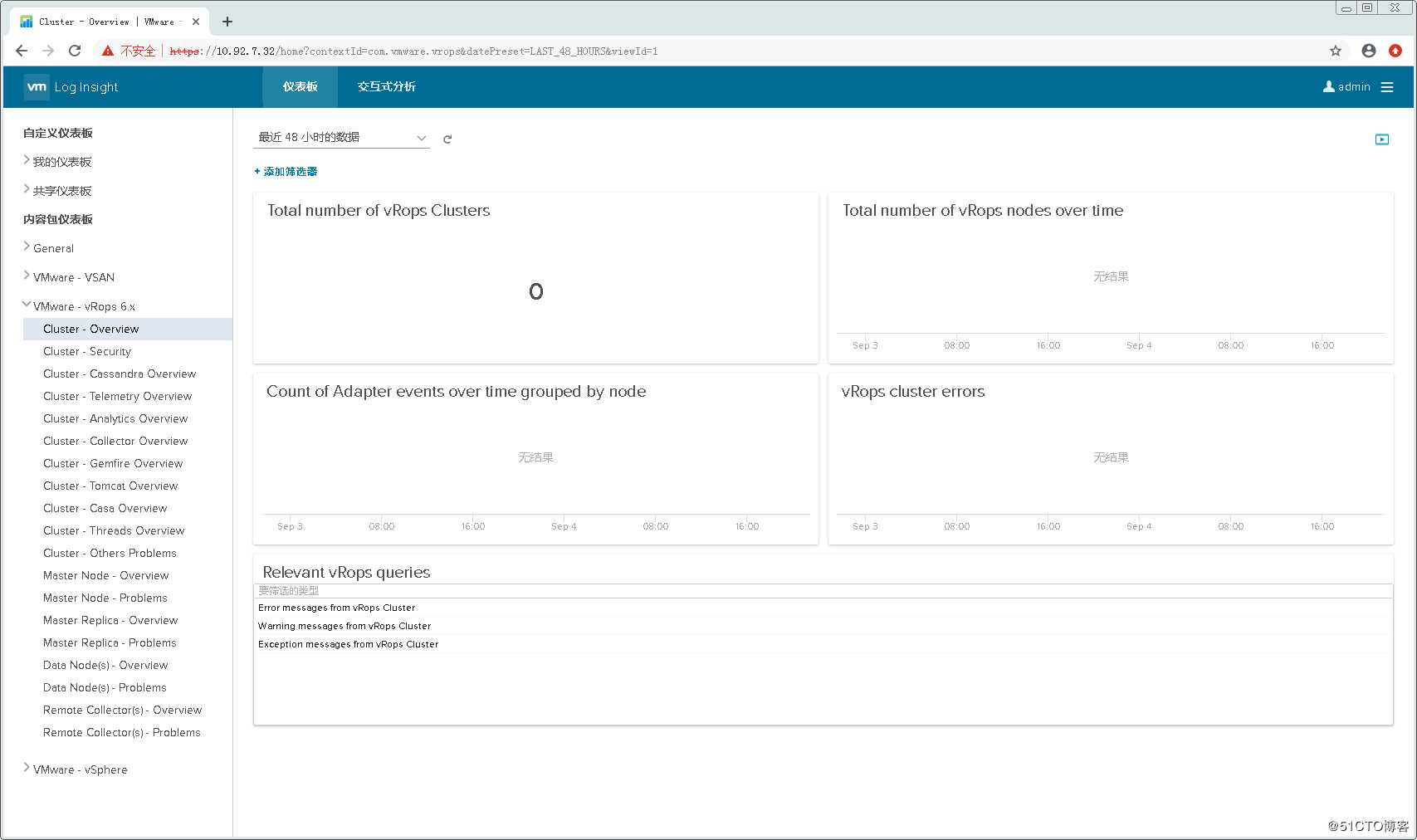Click the 内容包仪表板 section heading
This screenshot has height=840, width=1417.
[x=58, y=219]
